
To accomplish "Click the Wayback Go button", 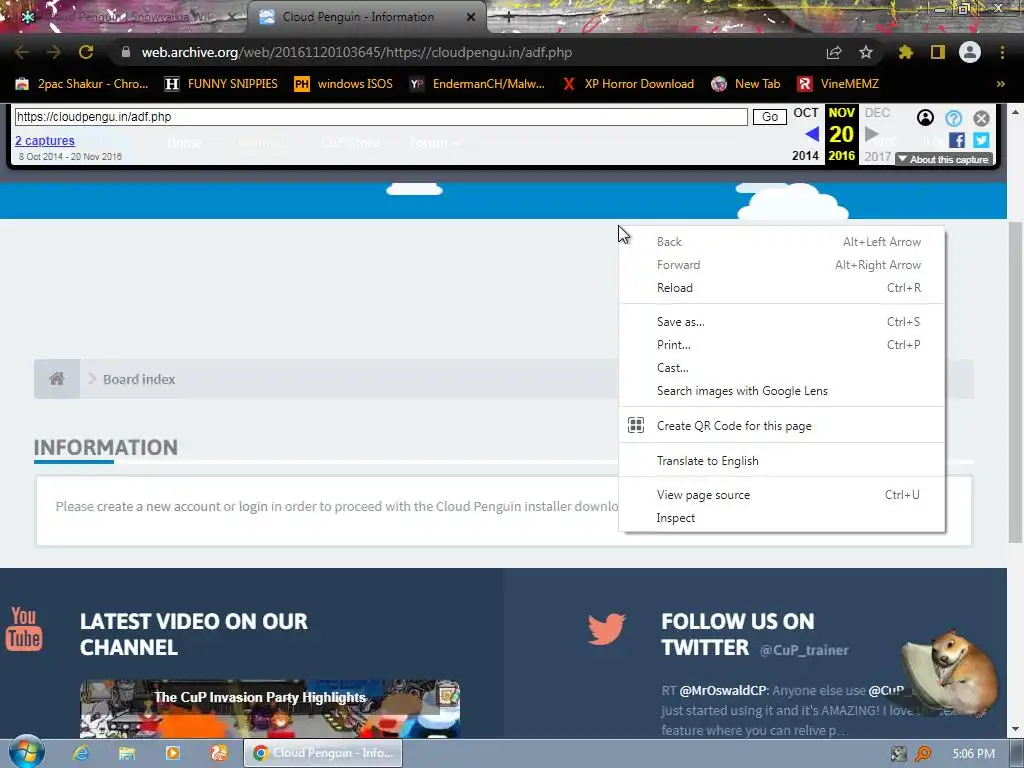I will [x=769, y=117].
